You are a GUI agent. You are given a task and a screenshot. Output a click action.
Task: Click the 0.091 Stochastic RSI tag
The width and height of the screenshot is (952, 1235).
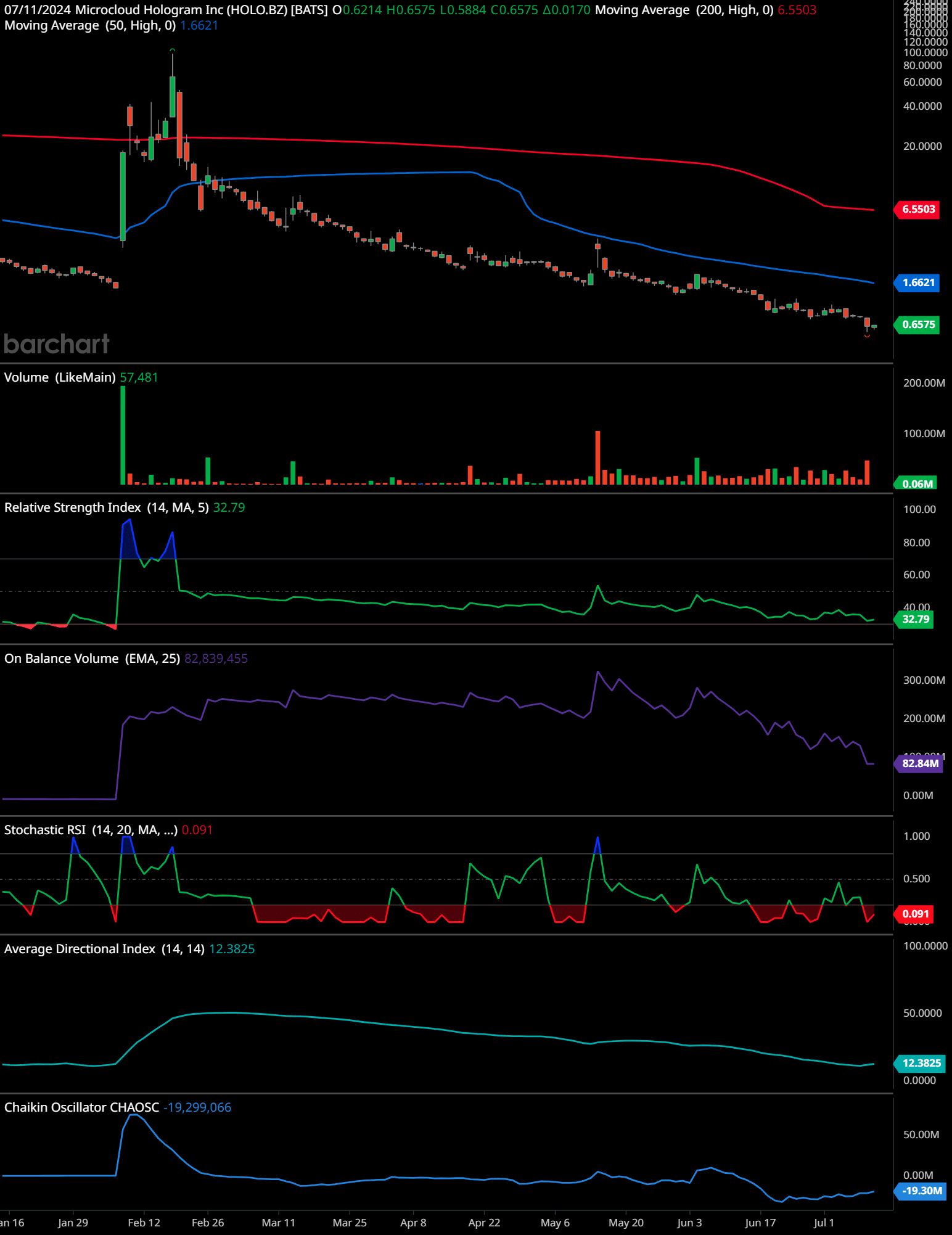tap(914, 914)
